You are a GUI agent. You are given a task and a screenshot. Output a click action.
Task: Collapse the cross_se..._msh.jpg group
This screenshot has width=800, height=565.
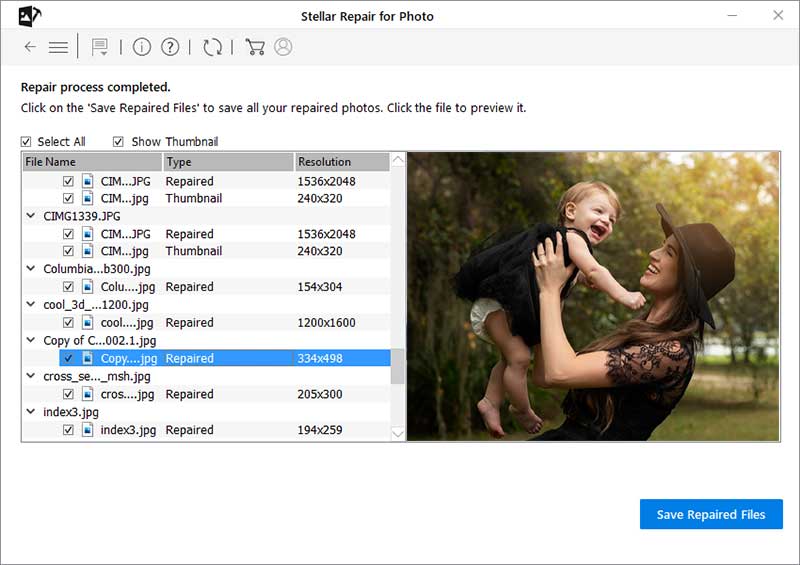31,376
